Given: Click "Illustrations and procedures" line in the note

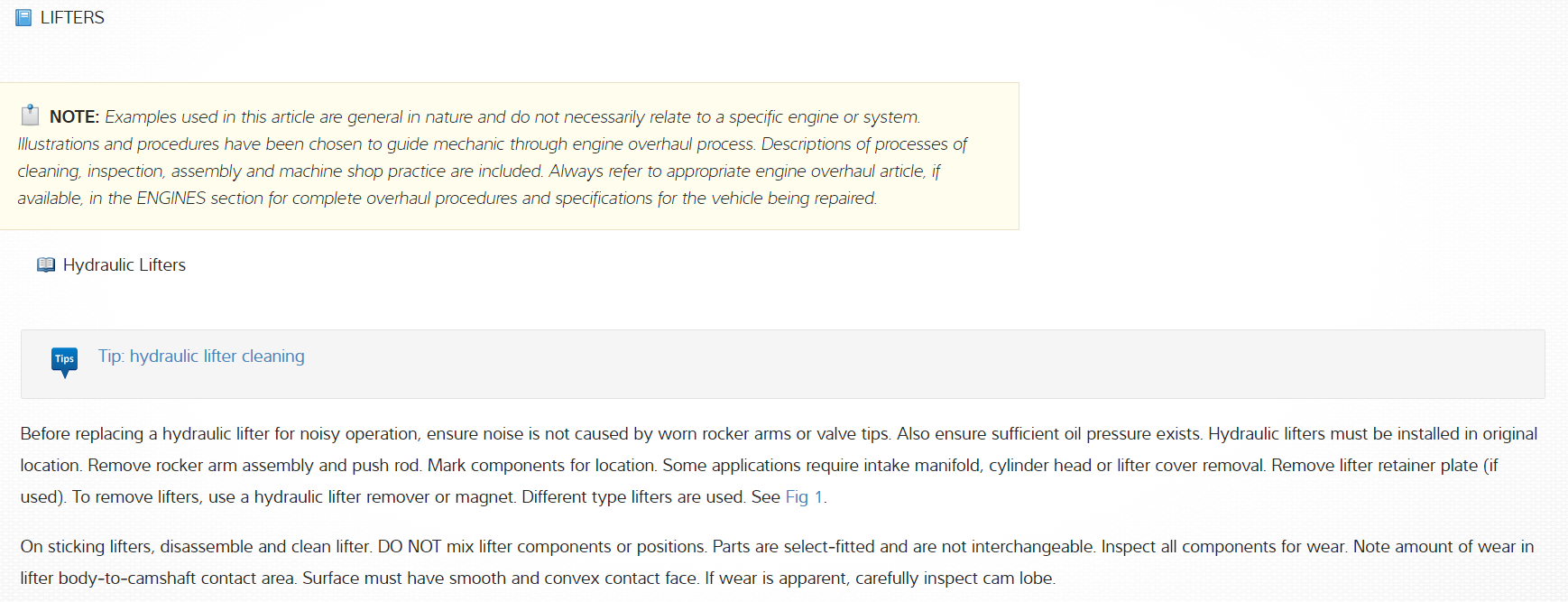Looking at the screenshot, I should (x=118, y=144).
